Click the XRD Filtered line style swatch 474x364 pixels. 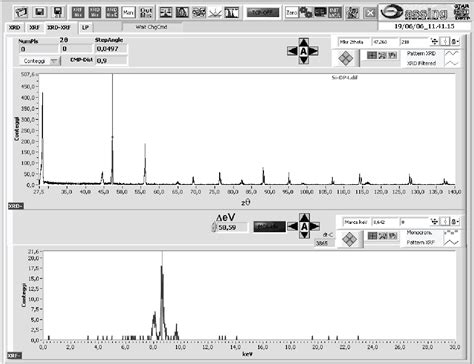pyautogui.click(x=452, y=63)
